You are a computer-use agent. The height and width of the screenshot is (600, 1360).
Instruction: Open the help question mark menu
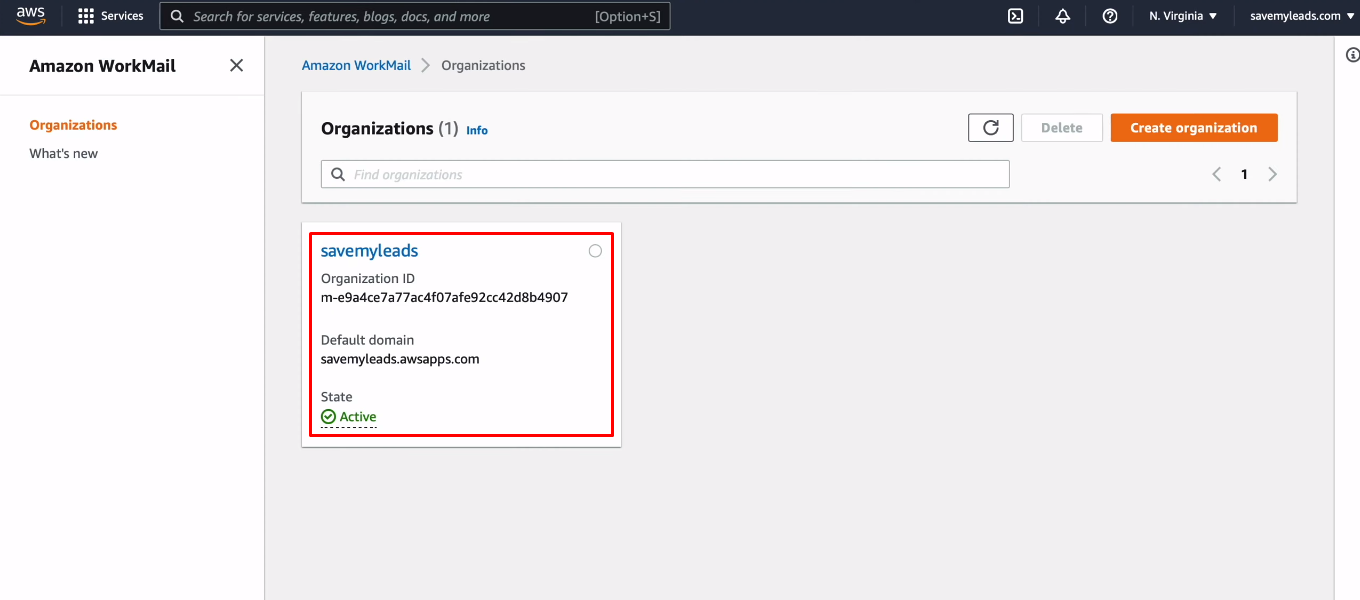point(1109,16)
